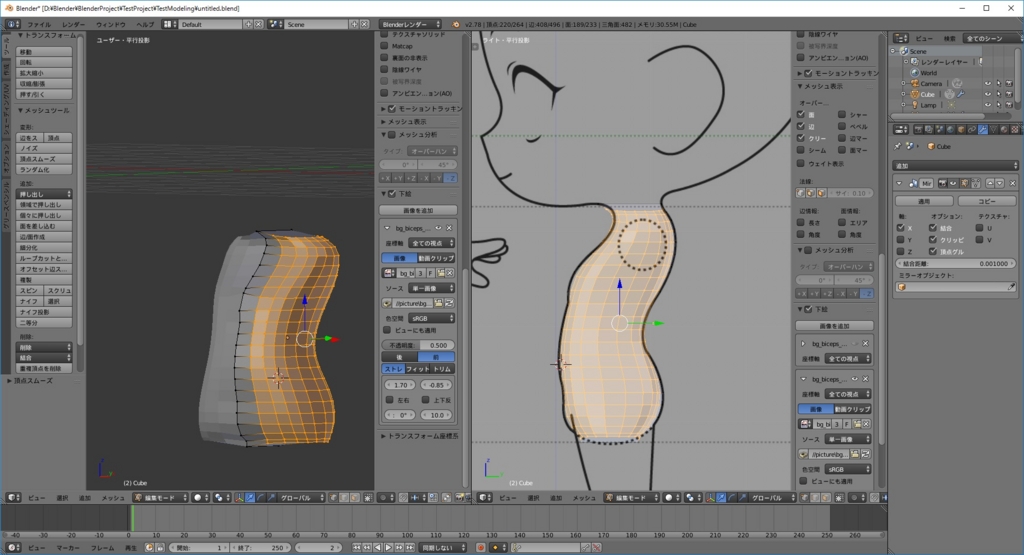Click the right viewport editor type icon

click(x=484, y=498)
